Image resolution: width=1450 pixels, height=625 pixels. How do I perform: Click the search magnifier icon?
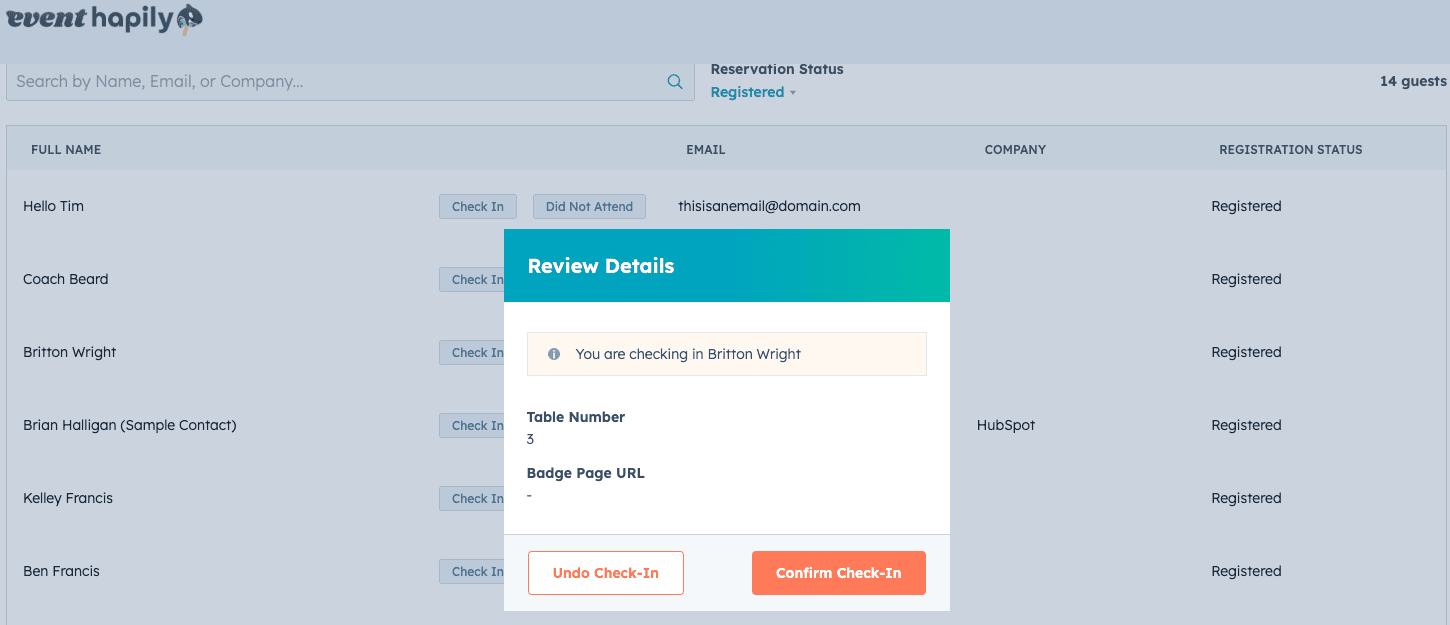pos(675,82)
